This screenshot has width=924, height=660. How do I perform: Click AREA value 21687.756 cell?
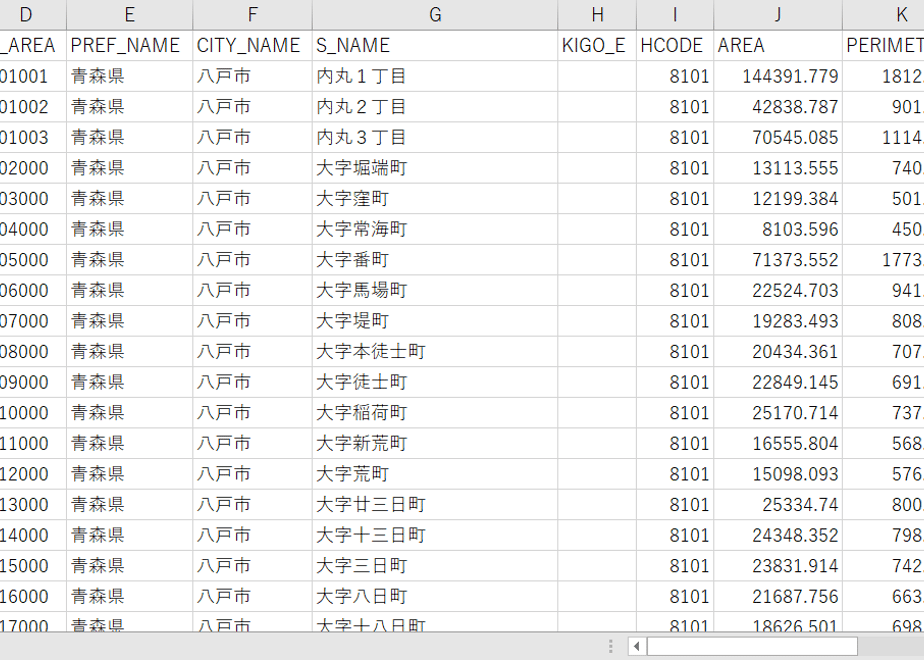tap(778, 596)
